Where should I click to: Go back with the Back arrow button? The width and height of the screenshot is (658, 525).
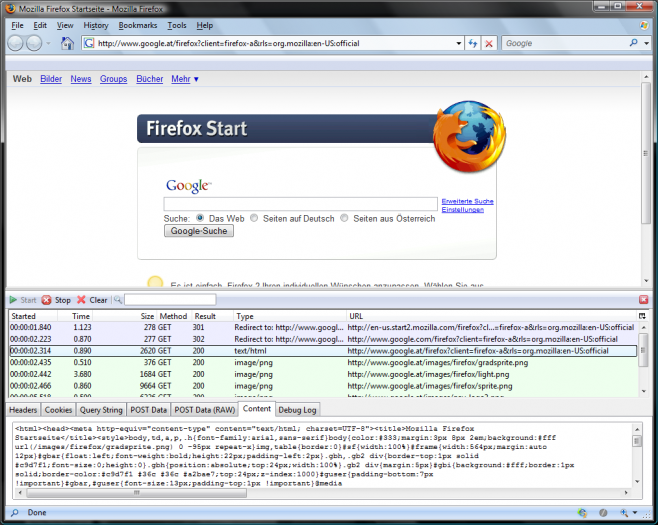(x=16, y=43)
